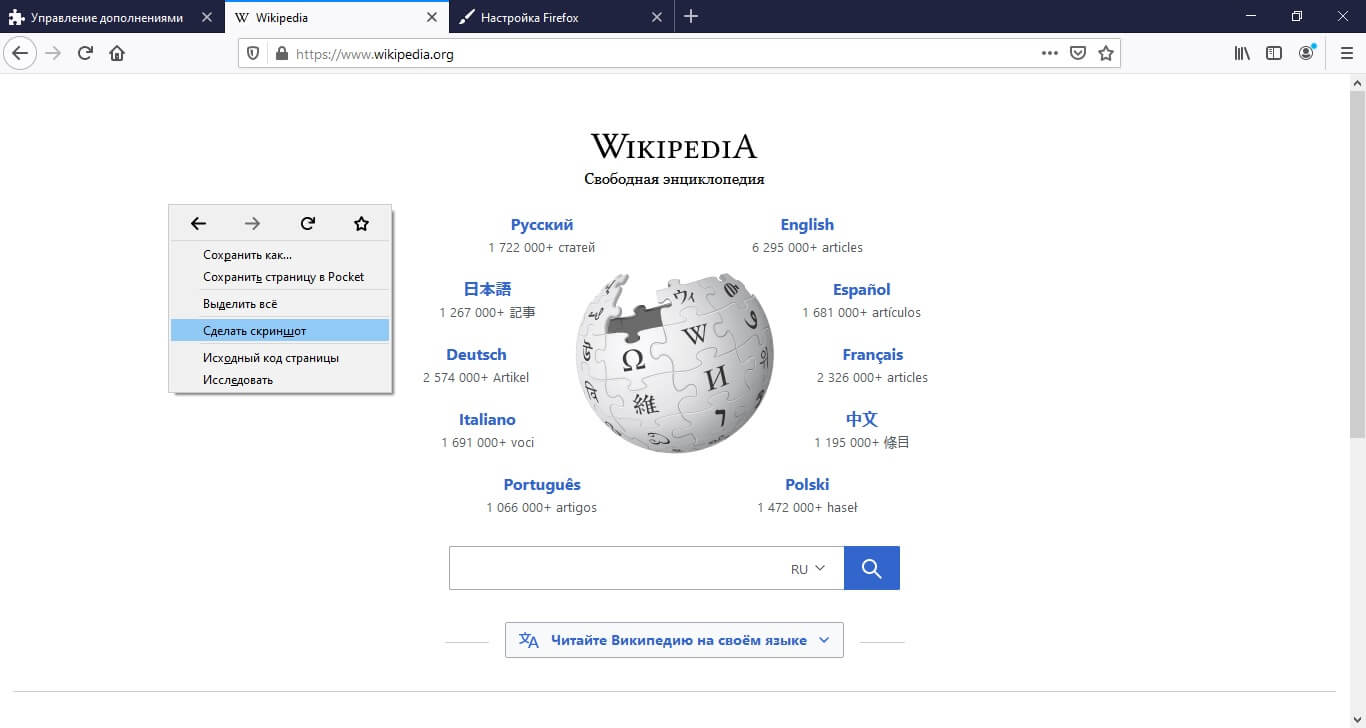Open the Русский Wikipedia link
1366x728 pixels.
point(541,224)
